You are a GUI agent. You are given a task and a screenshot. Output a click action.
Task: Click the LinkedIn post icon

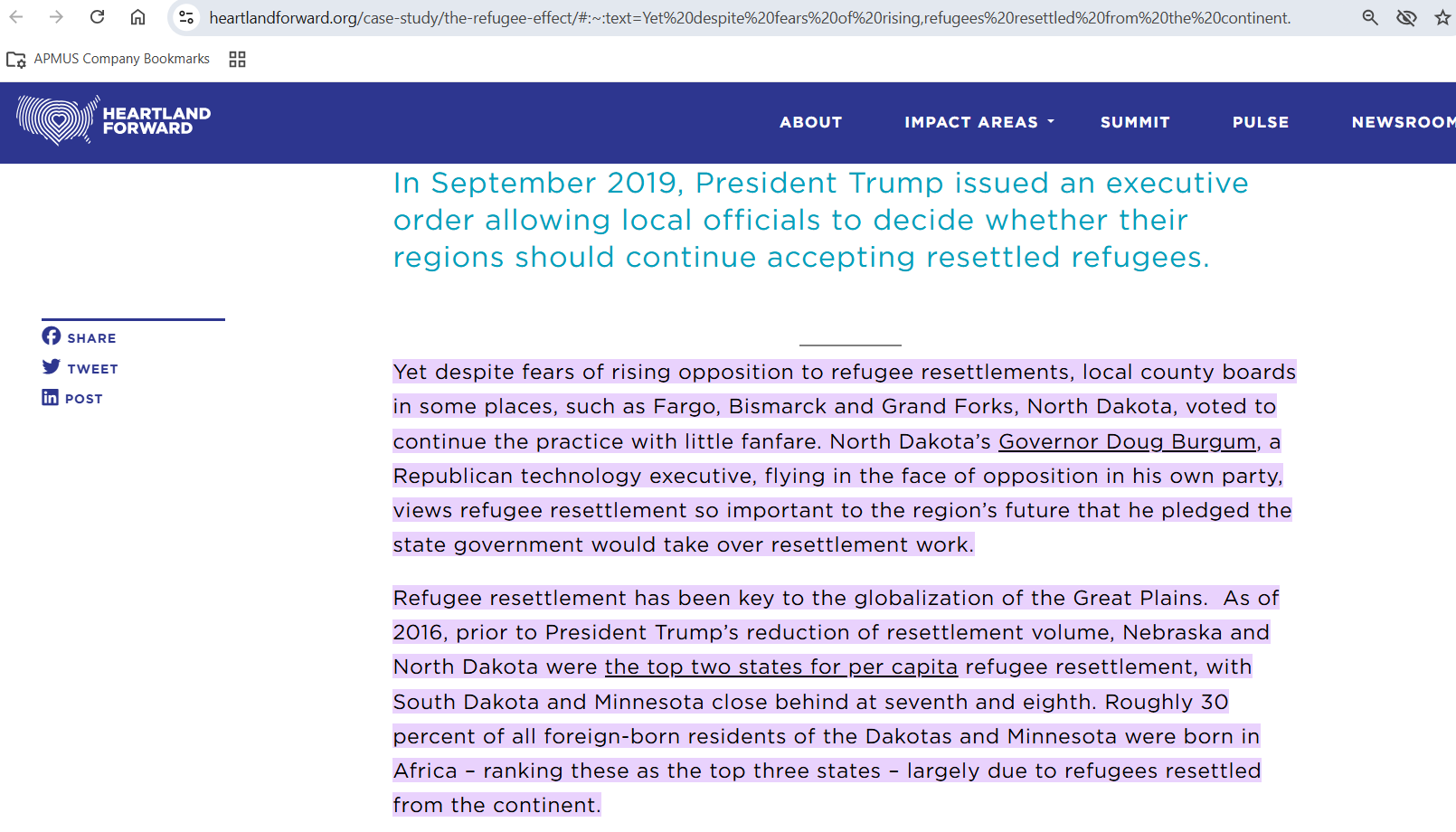click(51, 398)
